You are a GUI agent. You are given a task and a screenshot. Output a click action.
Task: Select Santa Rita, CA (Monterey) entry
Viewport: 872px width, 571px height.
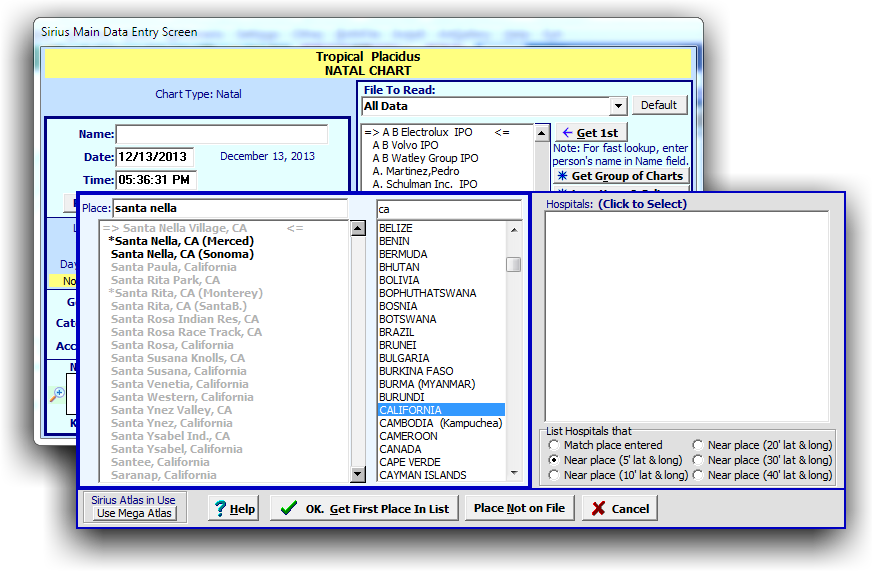pos(186,293)
